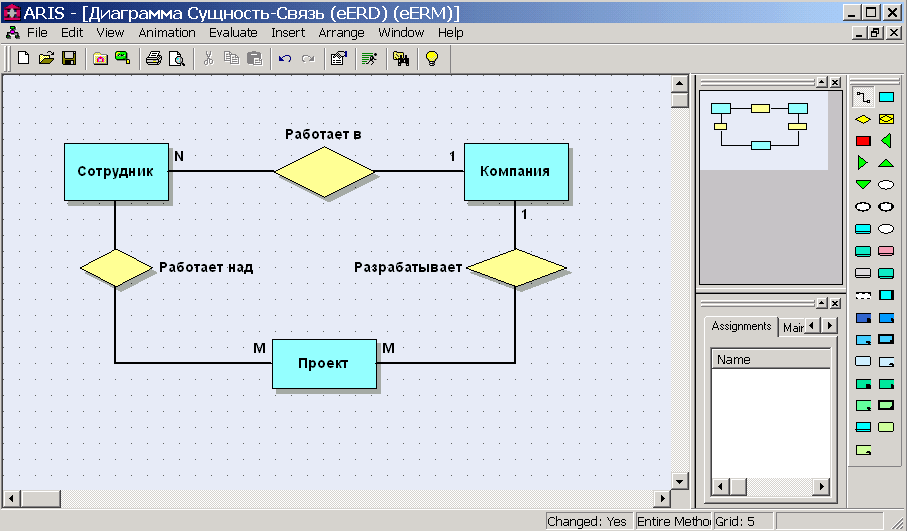
Task: Select the connection line tool in symbol palette
Action: pyautogui.click(x=863, y=97)
